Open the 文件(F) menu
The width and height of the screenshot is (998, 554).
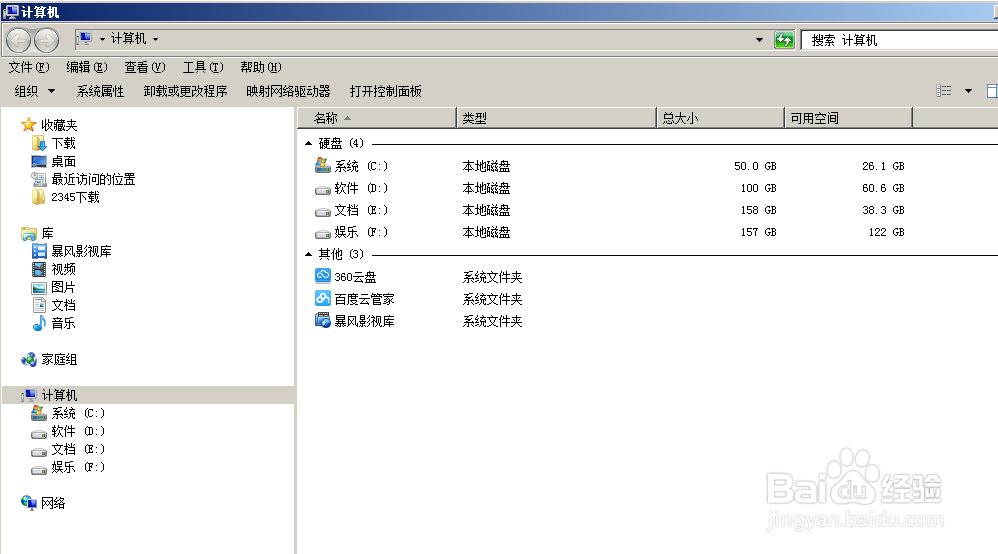coord(29,67)
